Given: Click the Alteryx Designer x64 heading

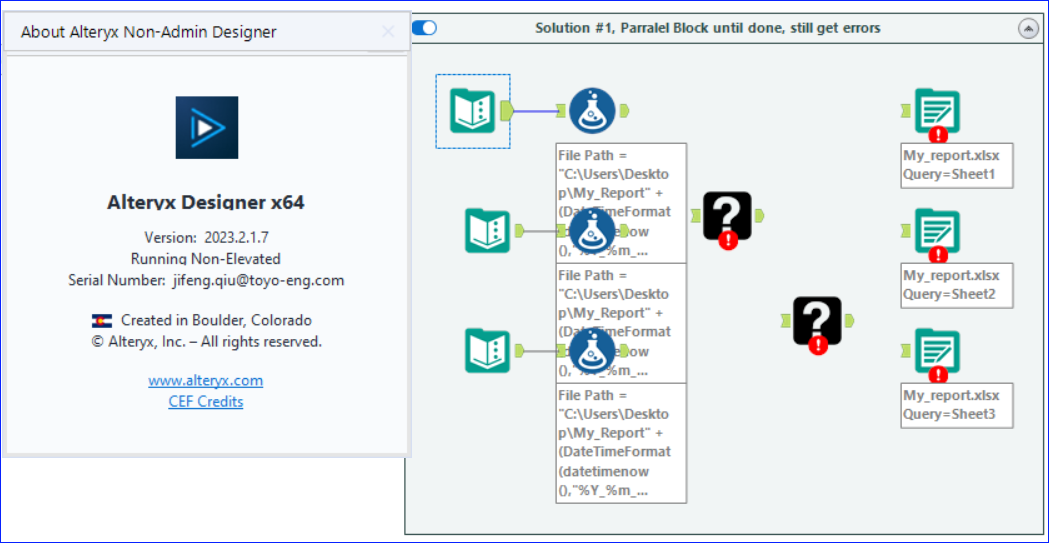Looking at the screenshot, I should point(206,202).
